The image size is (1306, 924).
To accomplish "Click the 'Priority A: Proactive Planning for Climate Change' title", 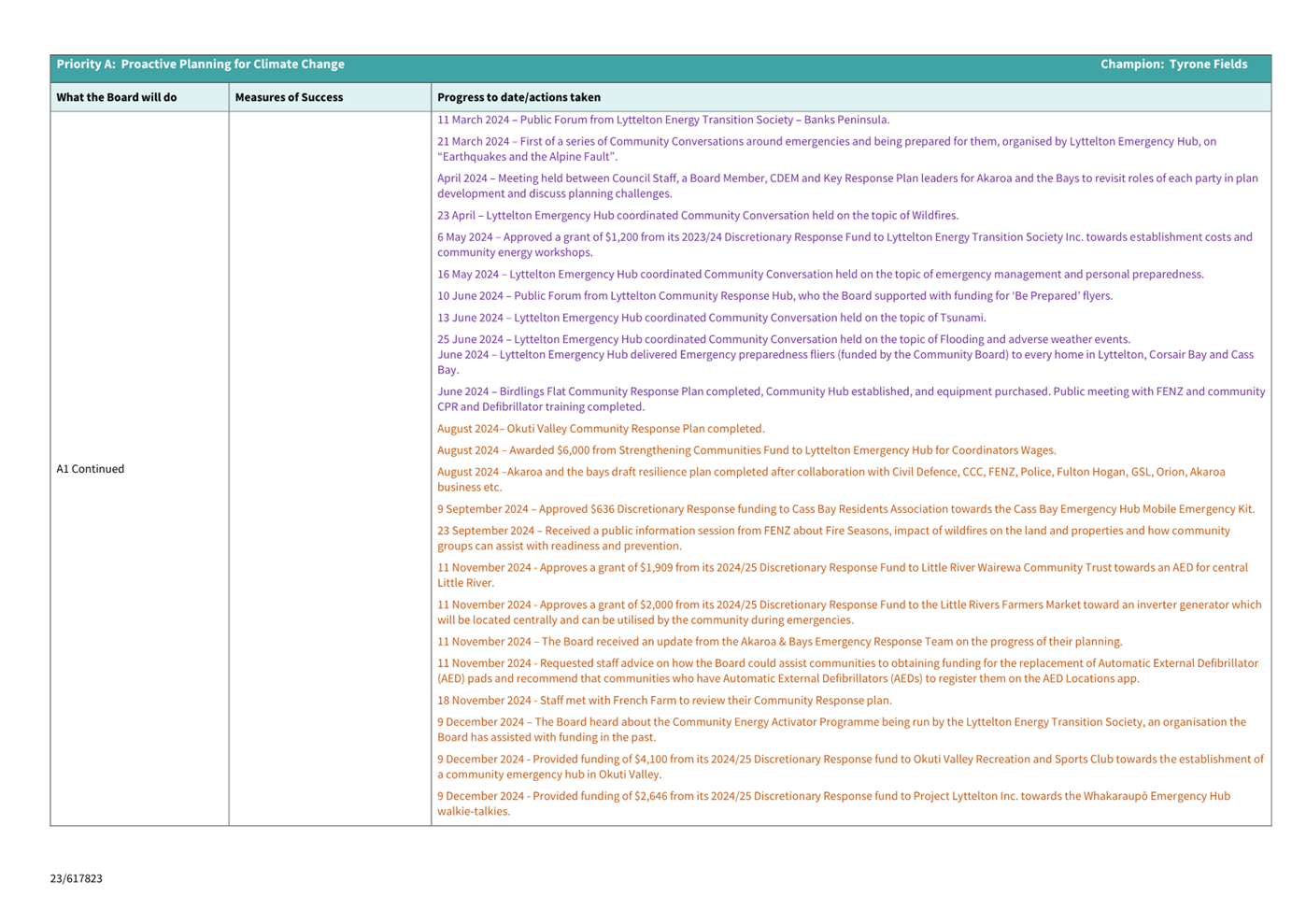I will [200, 64].
